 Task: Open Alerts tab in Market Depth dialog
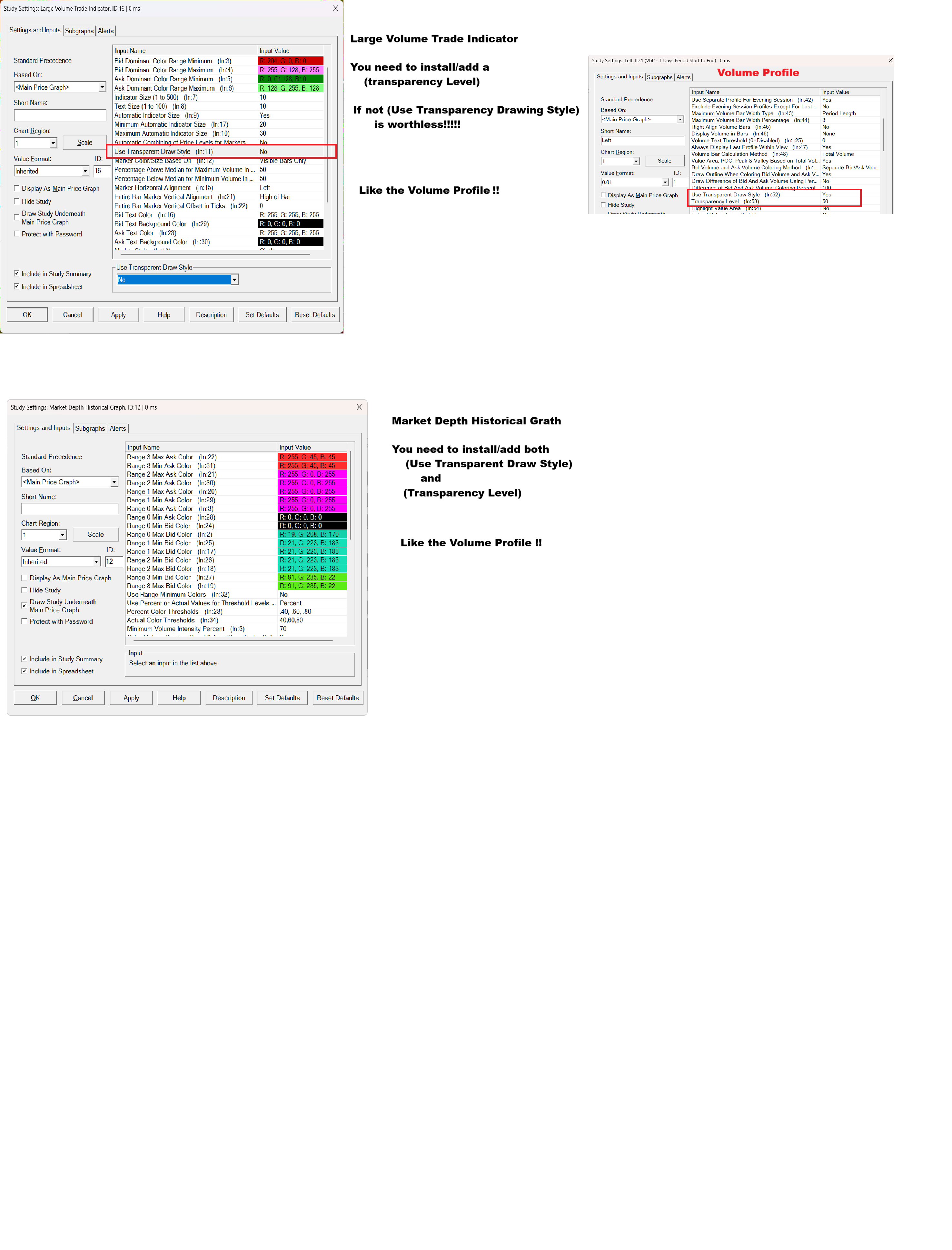pos(118,428)
